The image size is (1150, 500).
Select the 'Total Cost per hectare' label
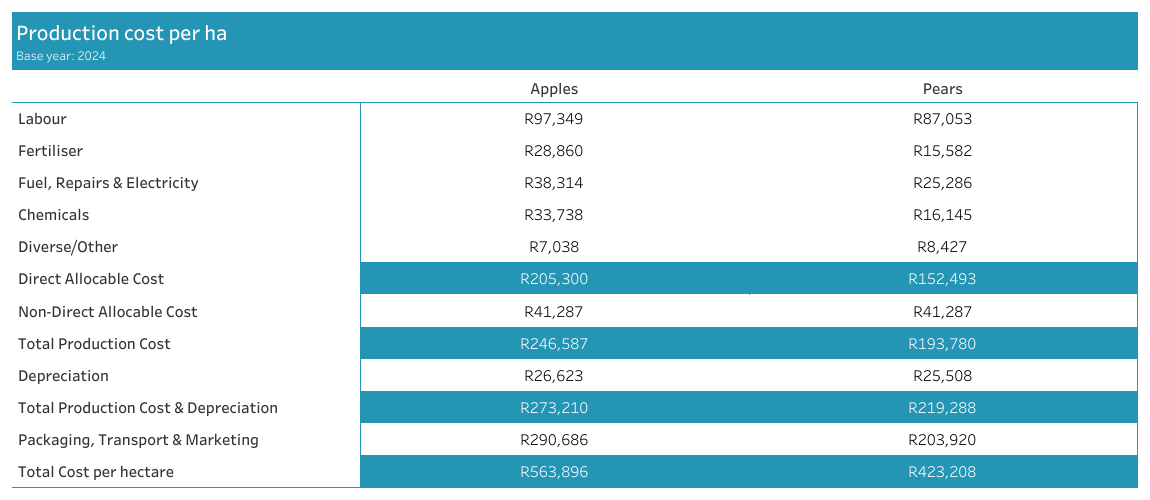[96, 472]
